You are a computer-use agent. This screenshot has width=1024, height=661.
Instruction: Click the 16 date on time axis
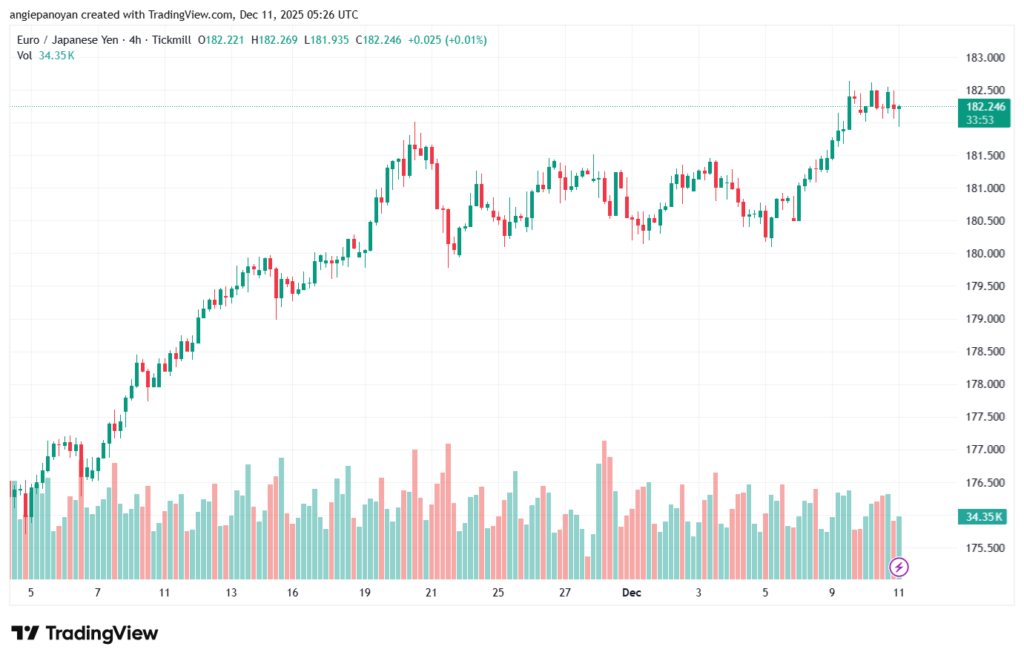pyautogui.click(x=292, y=592)
